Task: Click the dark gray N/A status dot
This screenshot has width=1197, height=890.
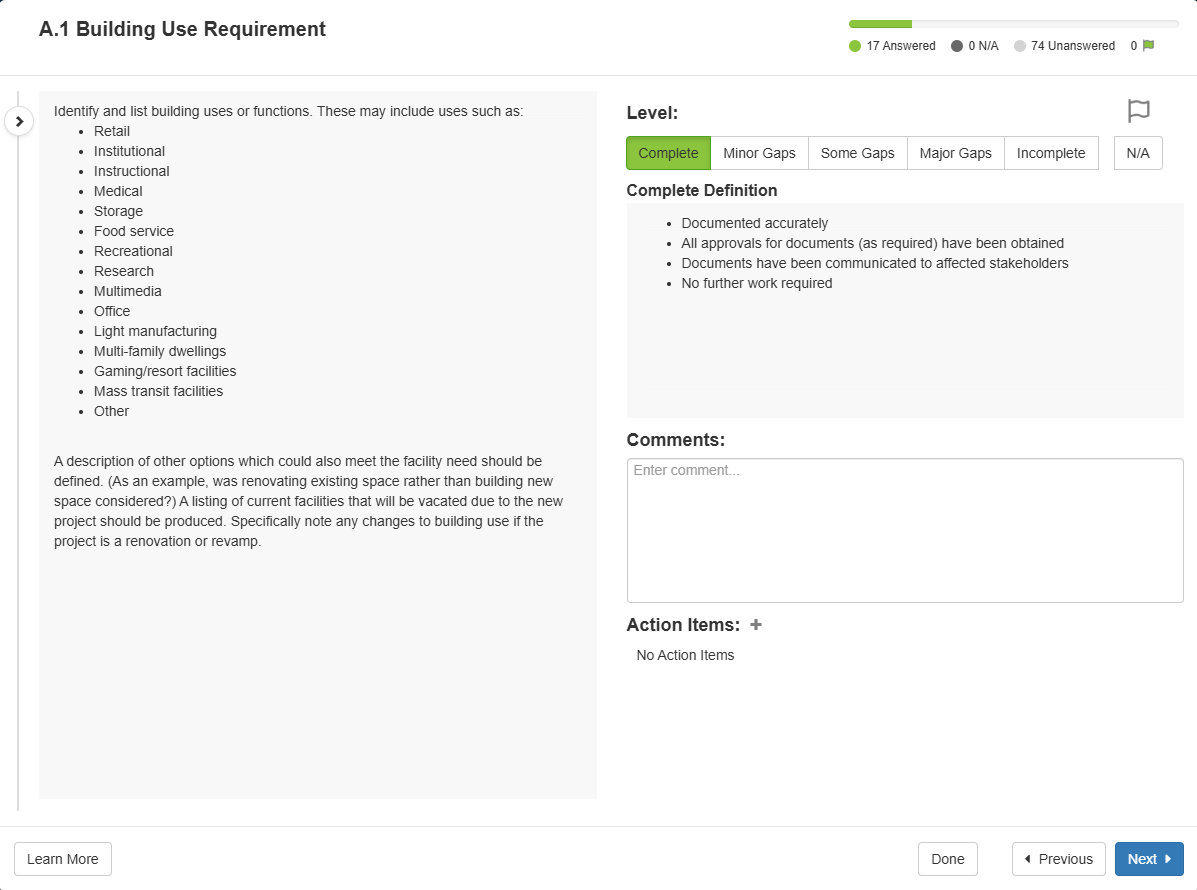Action: [x=957, y=46]
